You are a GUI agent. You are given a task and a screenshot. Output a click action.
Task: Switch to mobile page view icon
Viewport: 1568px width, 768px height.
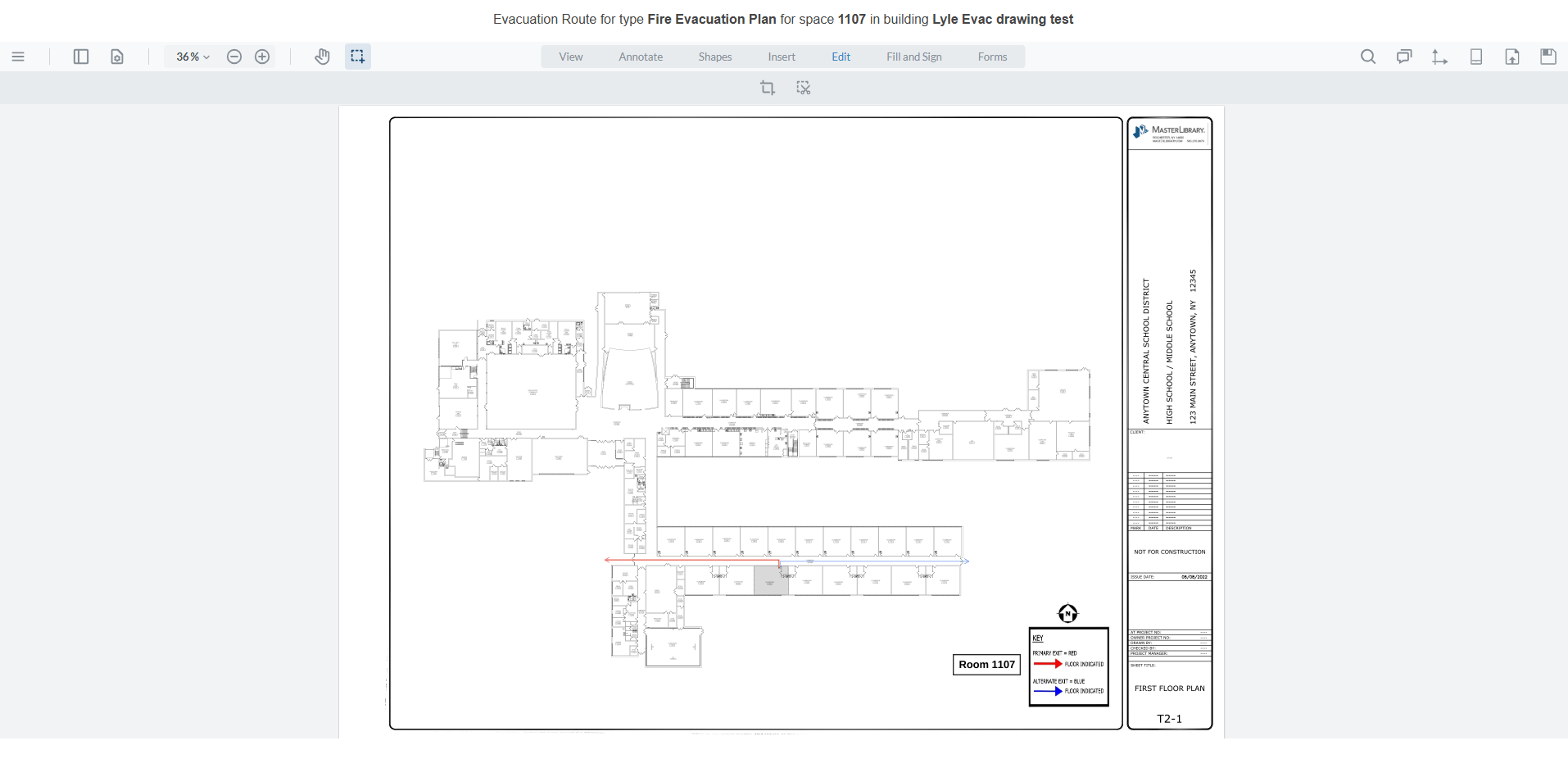pos(1476,57)
